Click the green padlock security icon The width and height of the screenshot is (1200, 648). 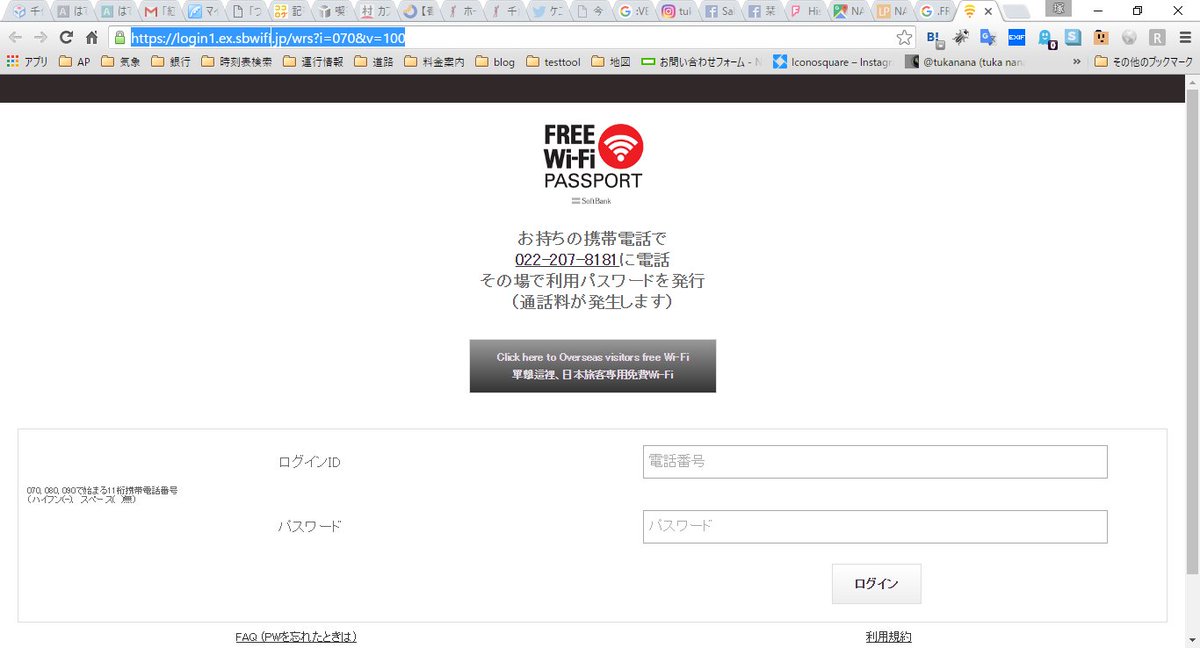120,38
